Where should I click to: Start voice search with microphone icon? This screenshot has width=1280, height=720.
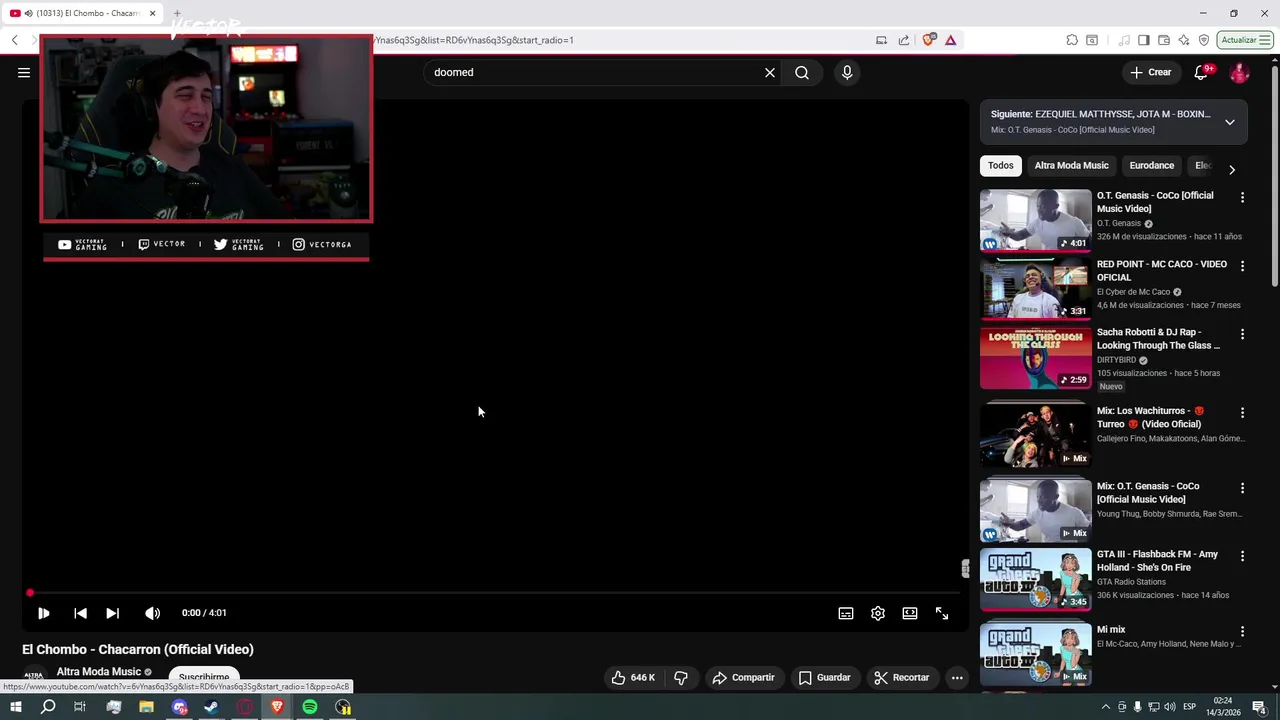point(847,72)
